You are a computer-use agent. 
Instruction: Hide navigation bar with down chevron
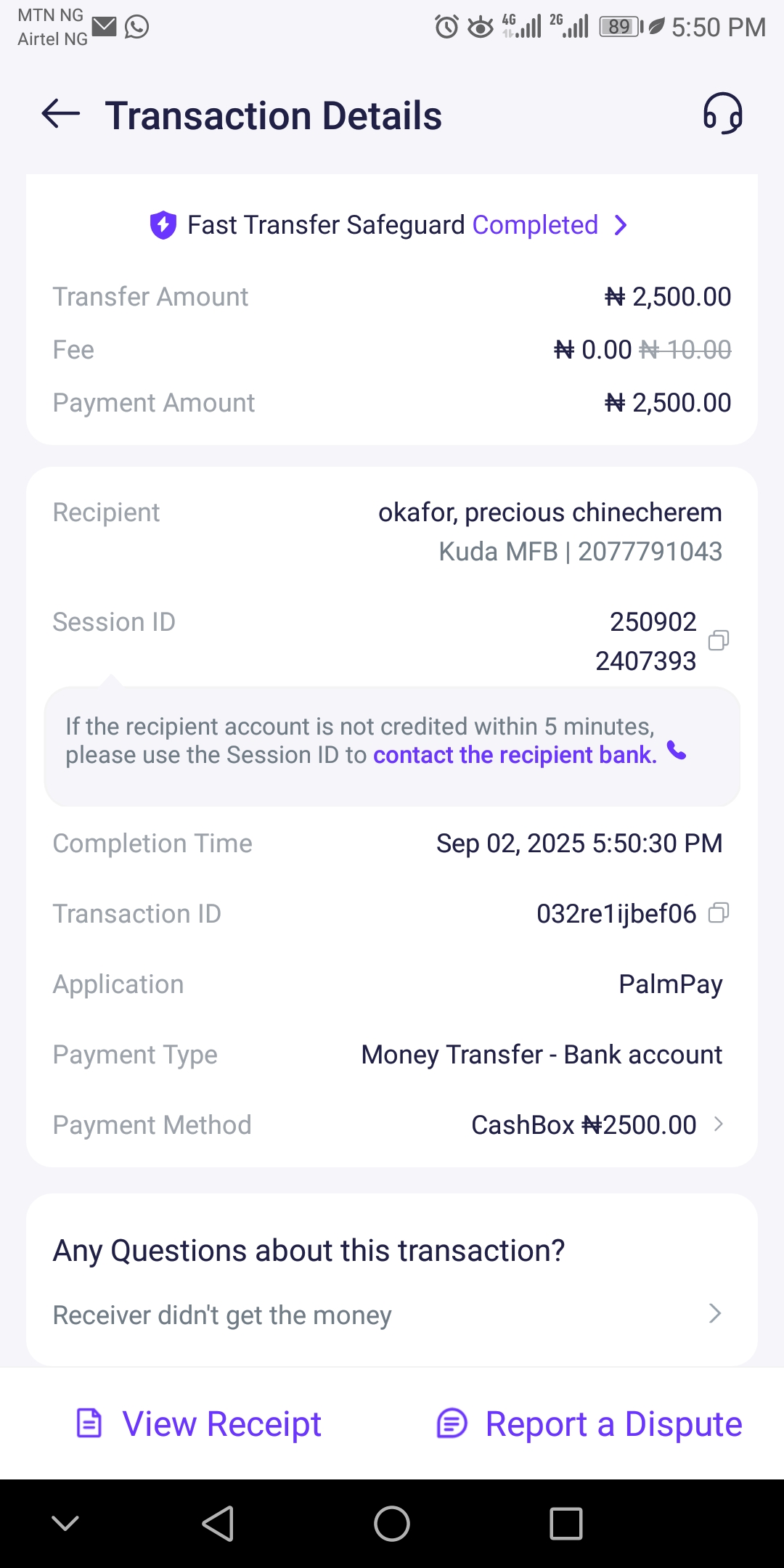click(65, 1523)
